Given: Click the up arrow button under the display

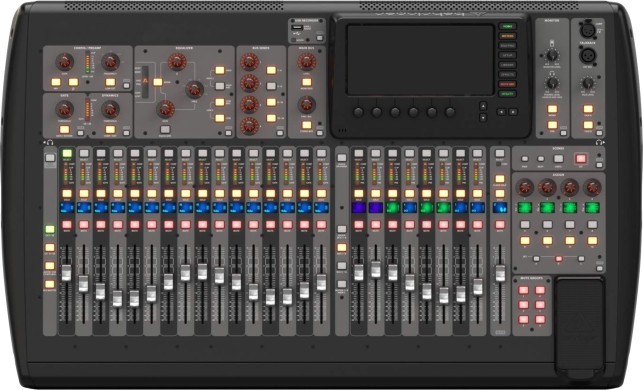Looking at the screenshot, I should point(483,106).
